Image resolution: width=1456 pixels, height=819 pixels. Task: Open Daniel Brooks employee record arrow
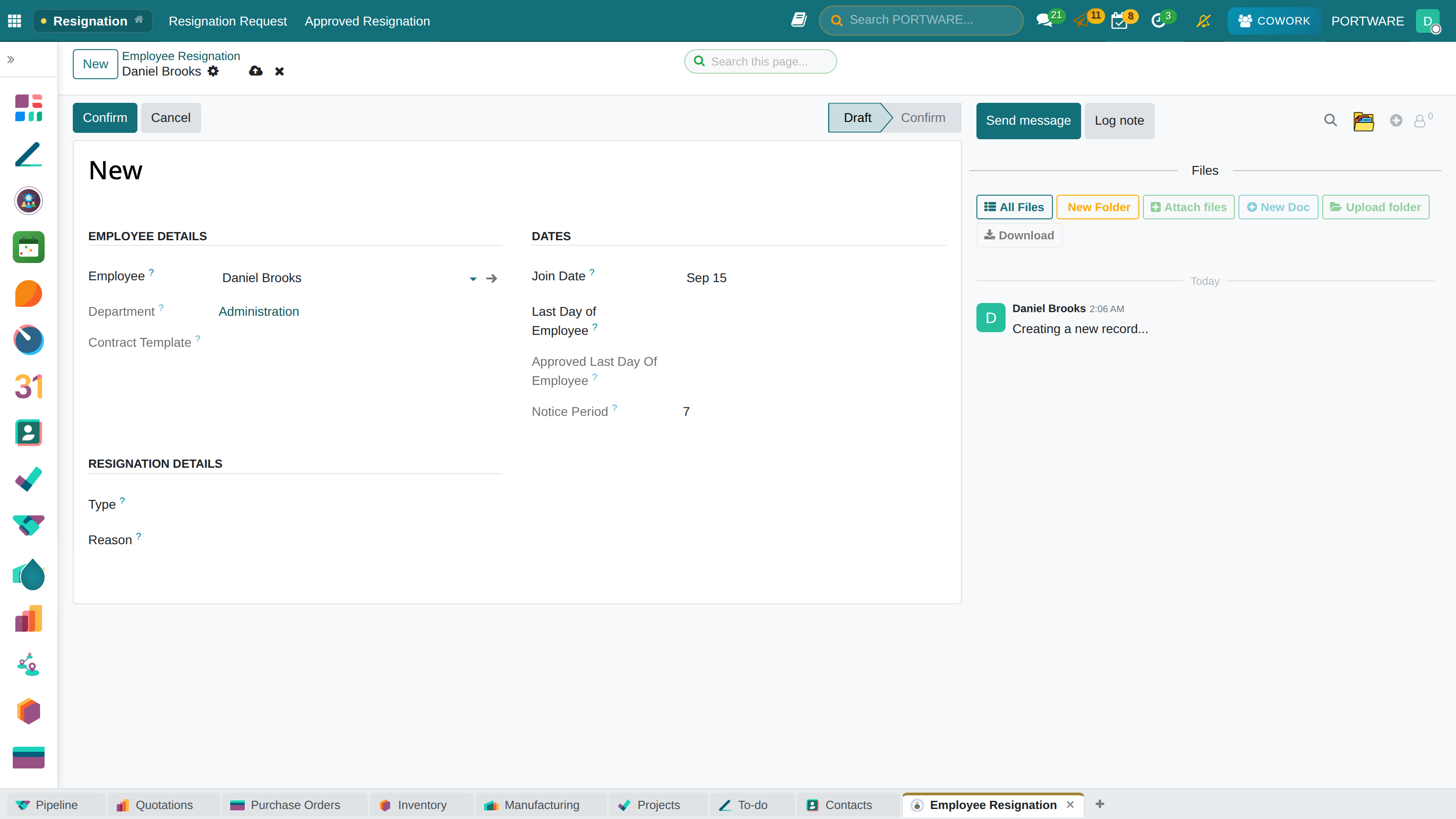point(492,278)
